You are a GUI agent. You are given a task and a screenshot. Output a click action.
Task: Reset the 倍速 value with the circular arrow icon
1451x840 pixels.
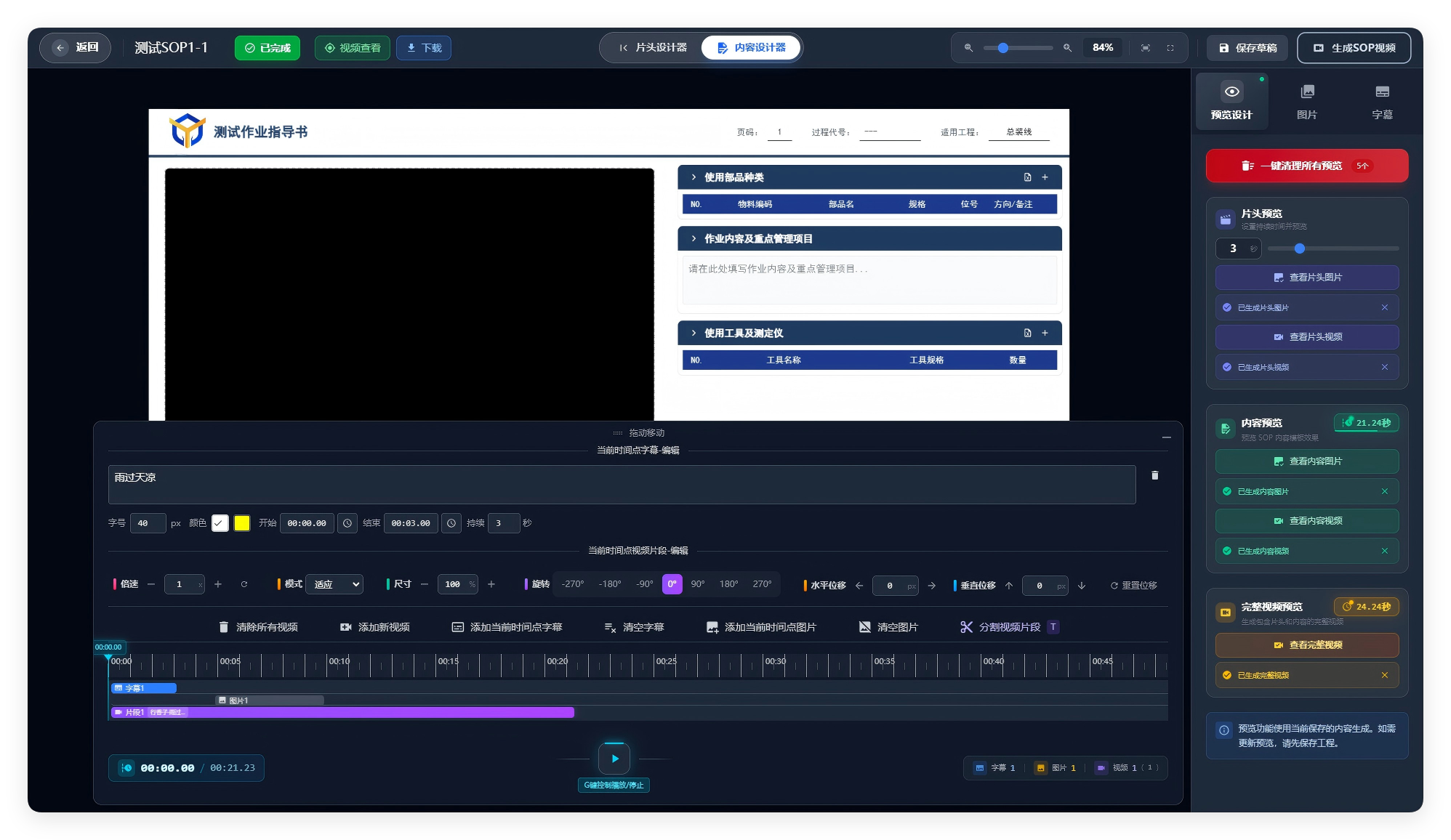[244, 584]
